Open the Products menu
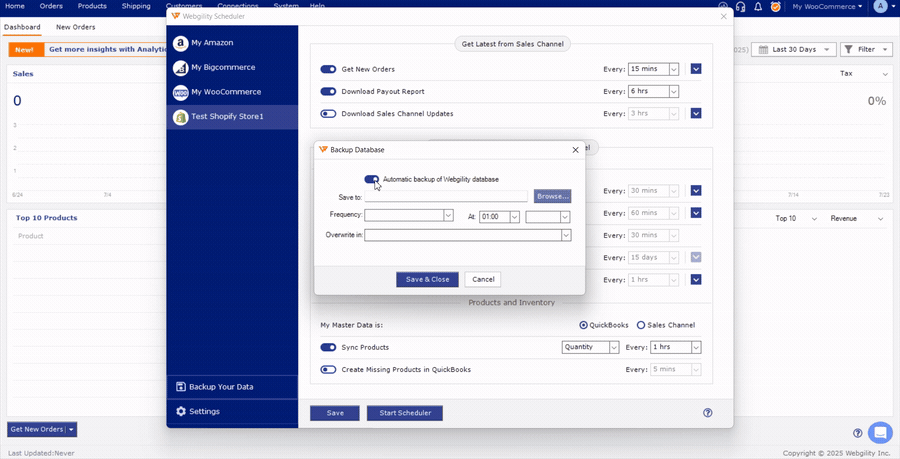900x459 pixels. [92, 6]
